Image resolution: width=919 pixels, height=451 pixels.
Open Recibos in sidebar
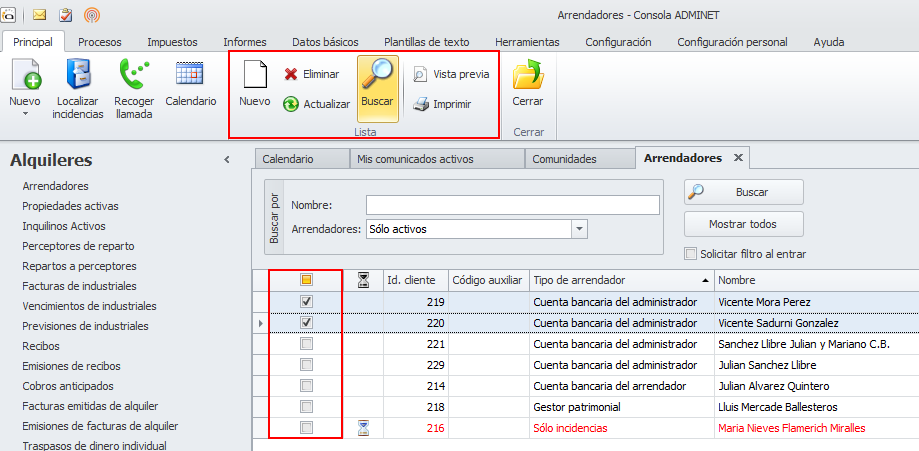(x=41, y=346)
